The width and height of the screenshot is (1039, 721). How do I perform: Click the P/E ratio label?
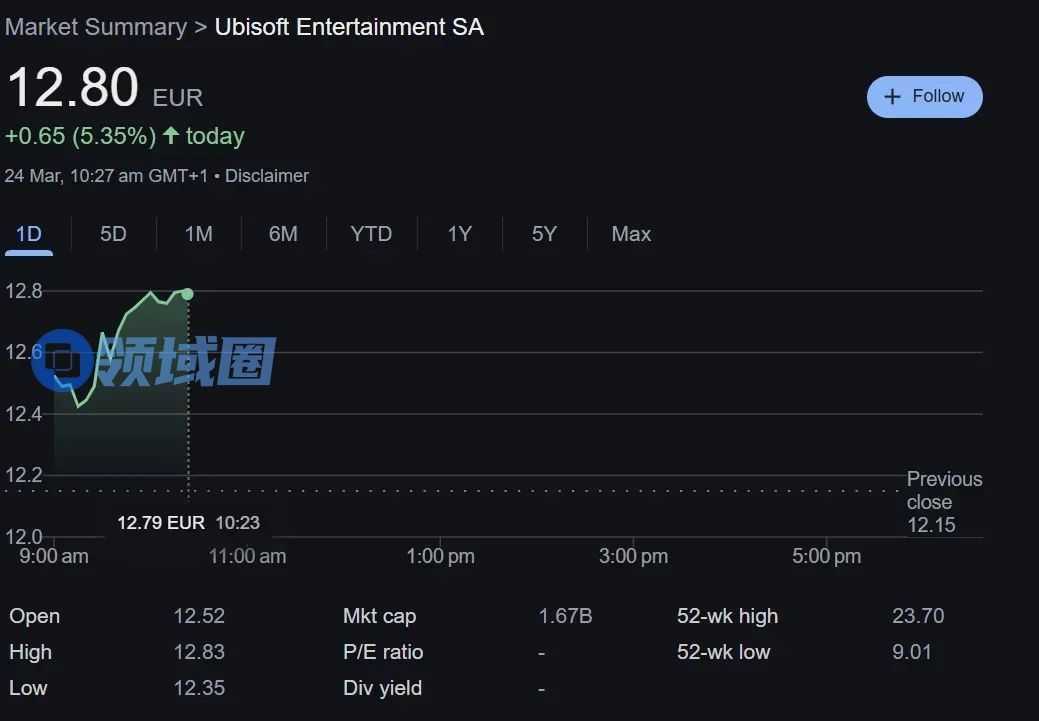(383, 652)
